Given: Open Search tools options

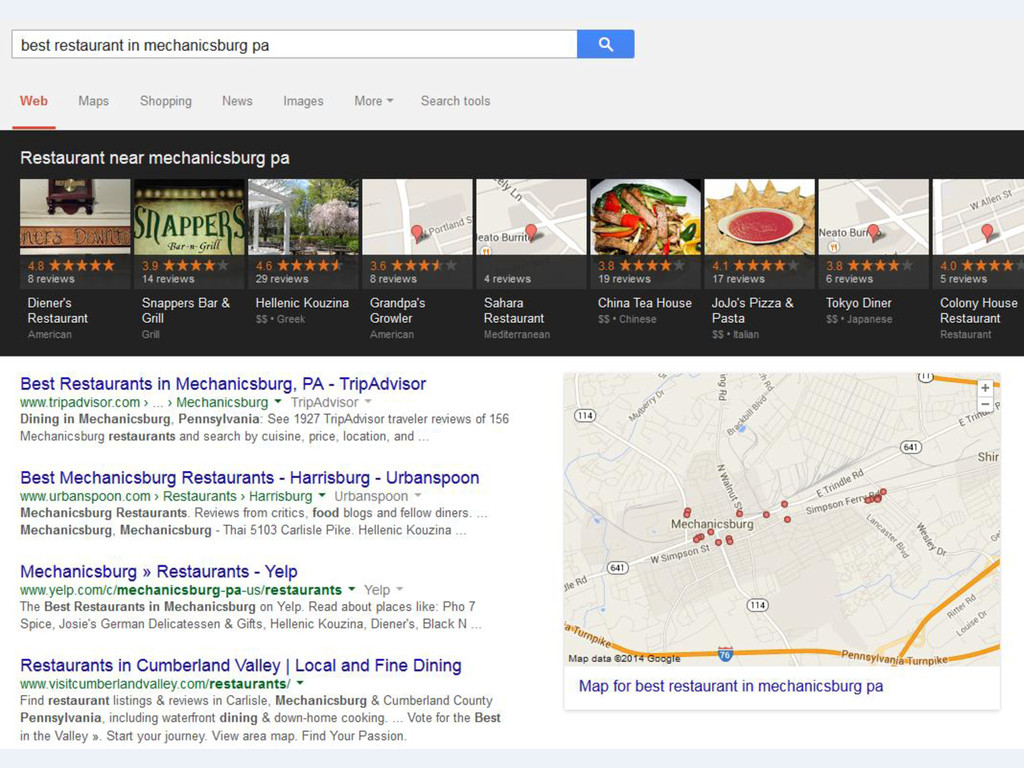Looking at the screenshot, I should tap(455, 101).
